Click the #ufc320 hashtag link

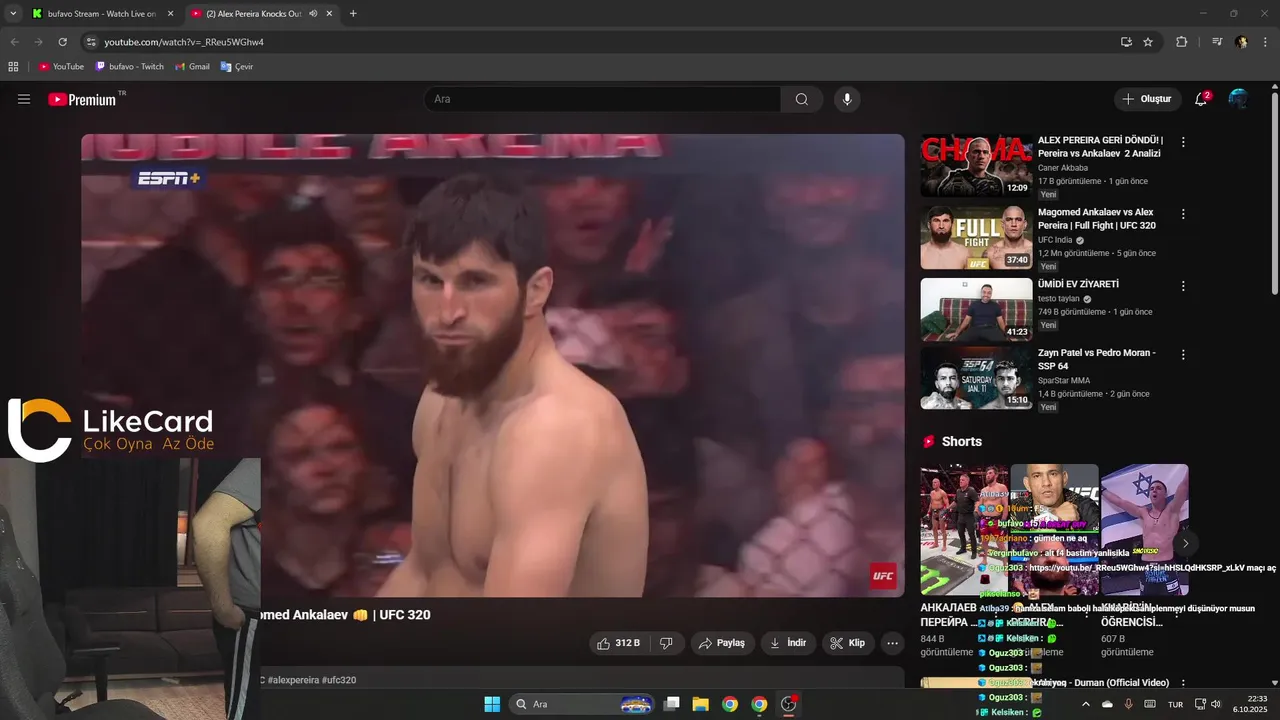pos(339,680)
